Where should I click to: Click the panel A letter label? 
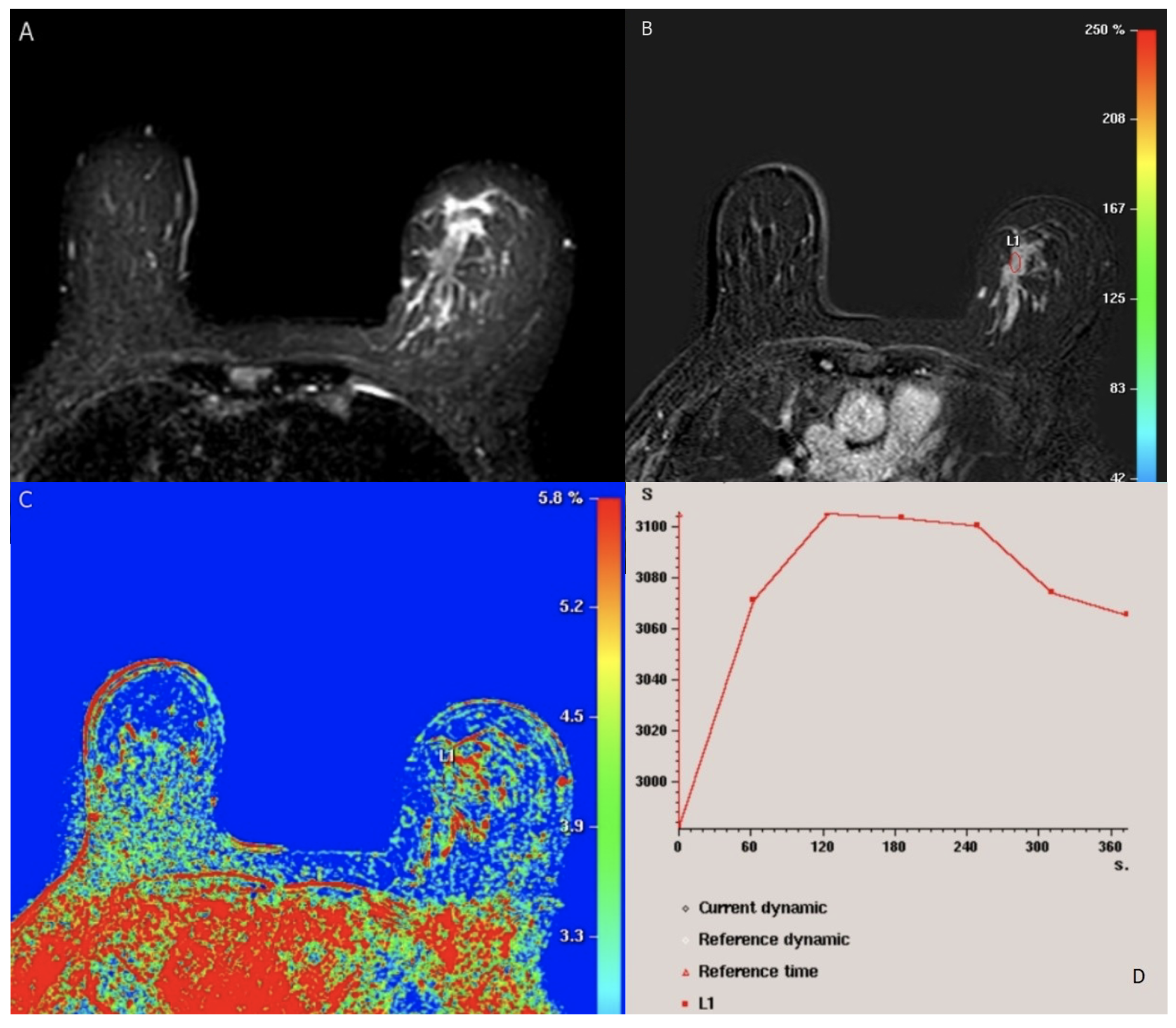click(26, 31)
